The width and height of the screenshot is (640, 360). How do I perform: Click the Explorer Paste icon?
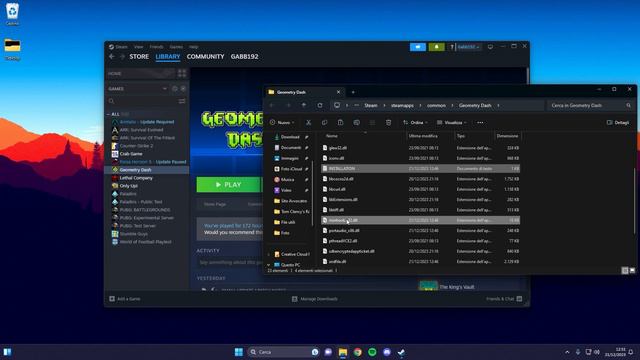(x=340, y=122)
